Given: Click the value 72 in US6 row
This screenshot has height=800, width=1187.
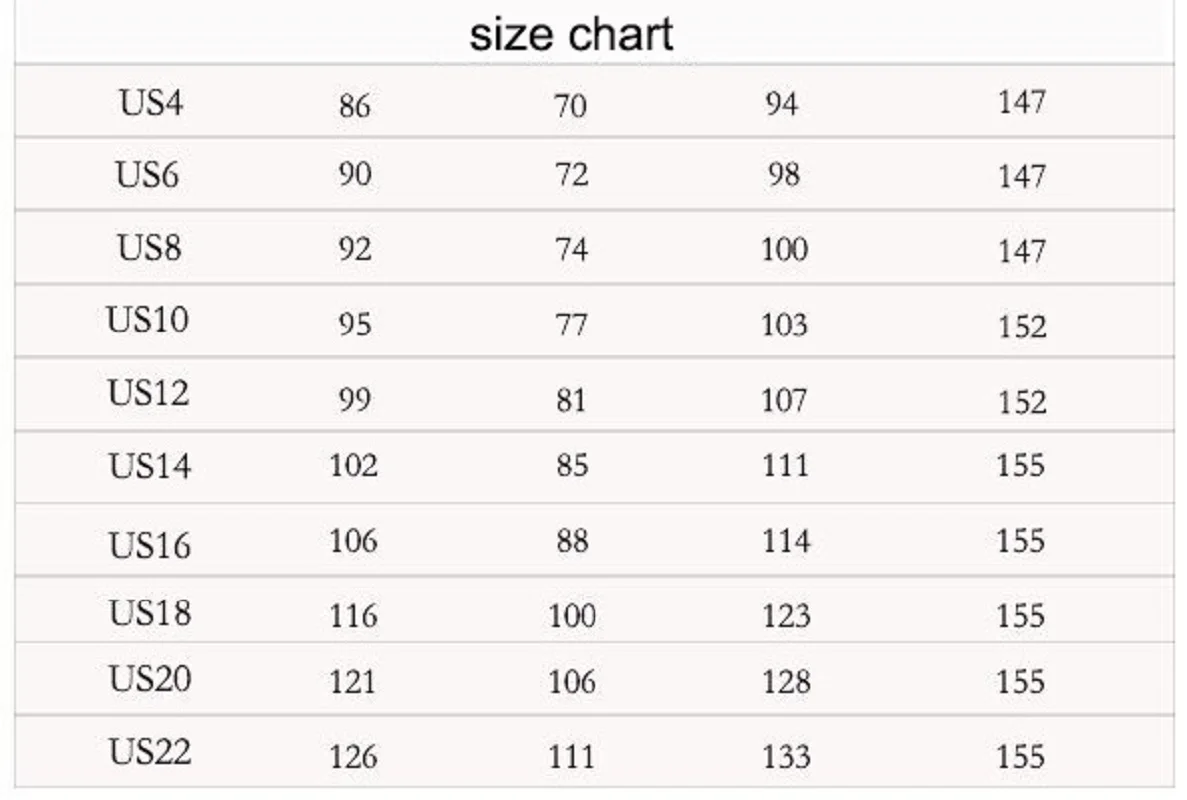Looking at the screenshot, I should 571,175.
